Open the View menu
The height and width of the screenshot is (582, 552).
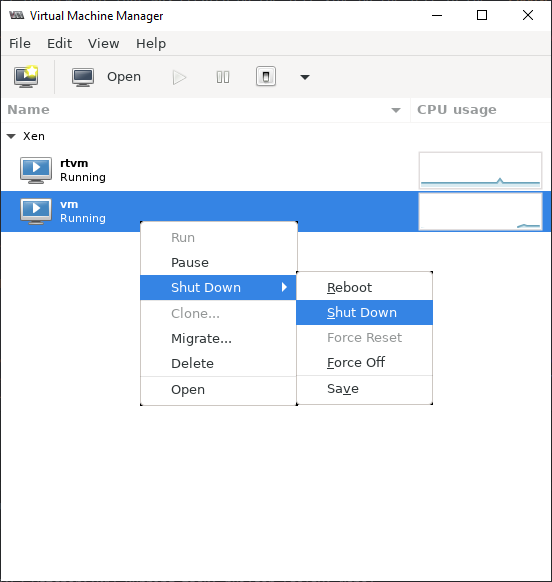[104, 43]
